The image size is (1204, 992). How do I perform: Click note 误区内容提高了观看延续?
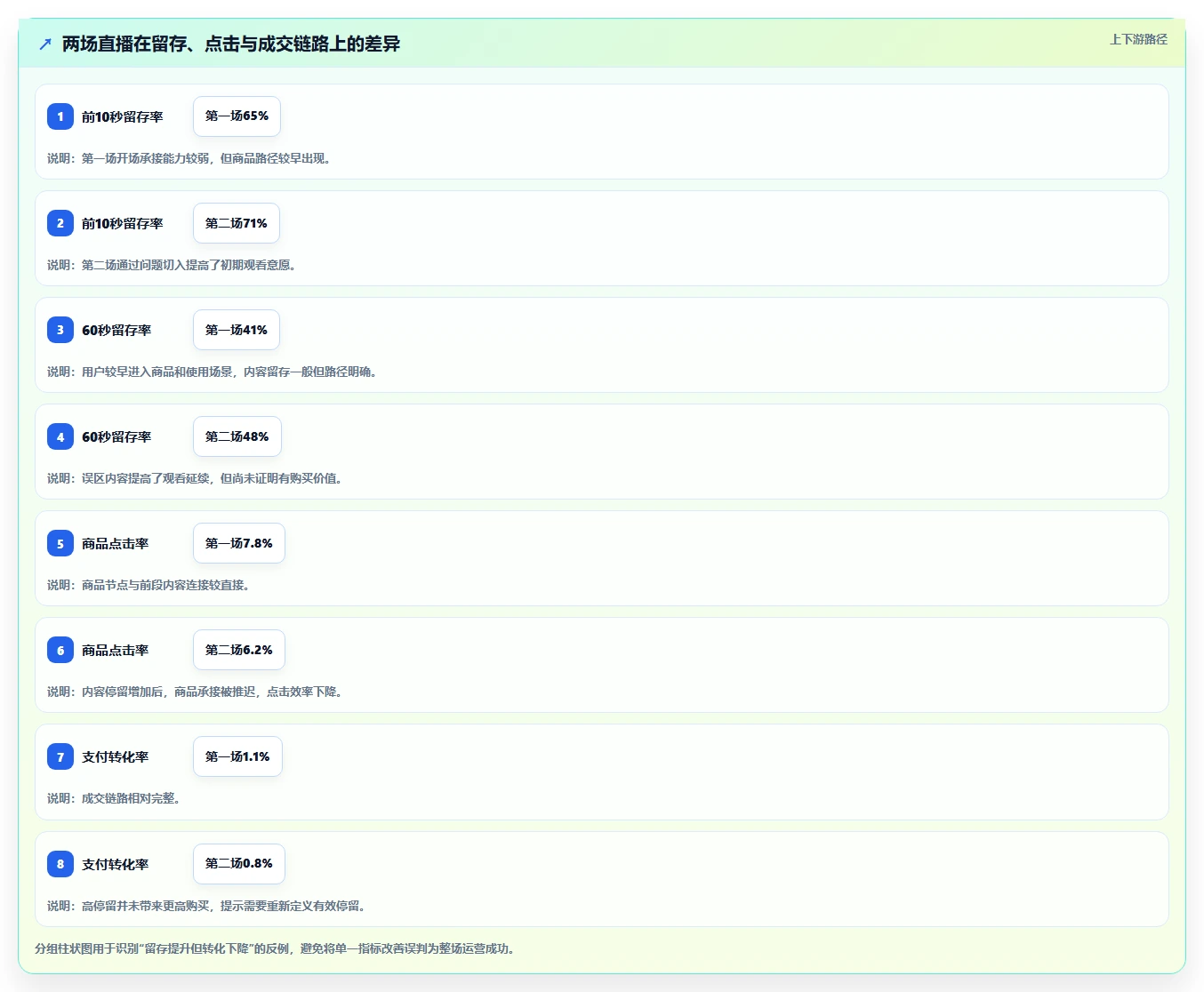pos(197,478)
